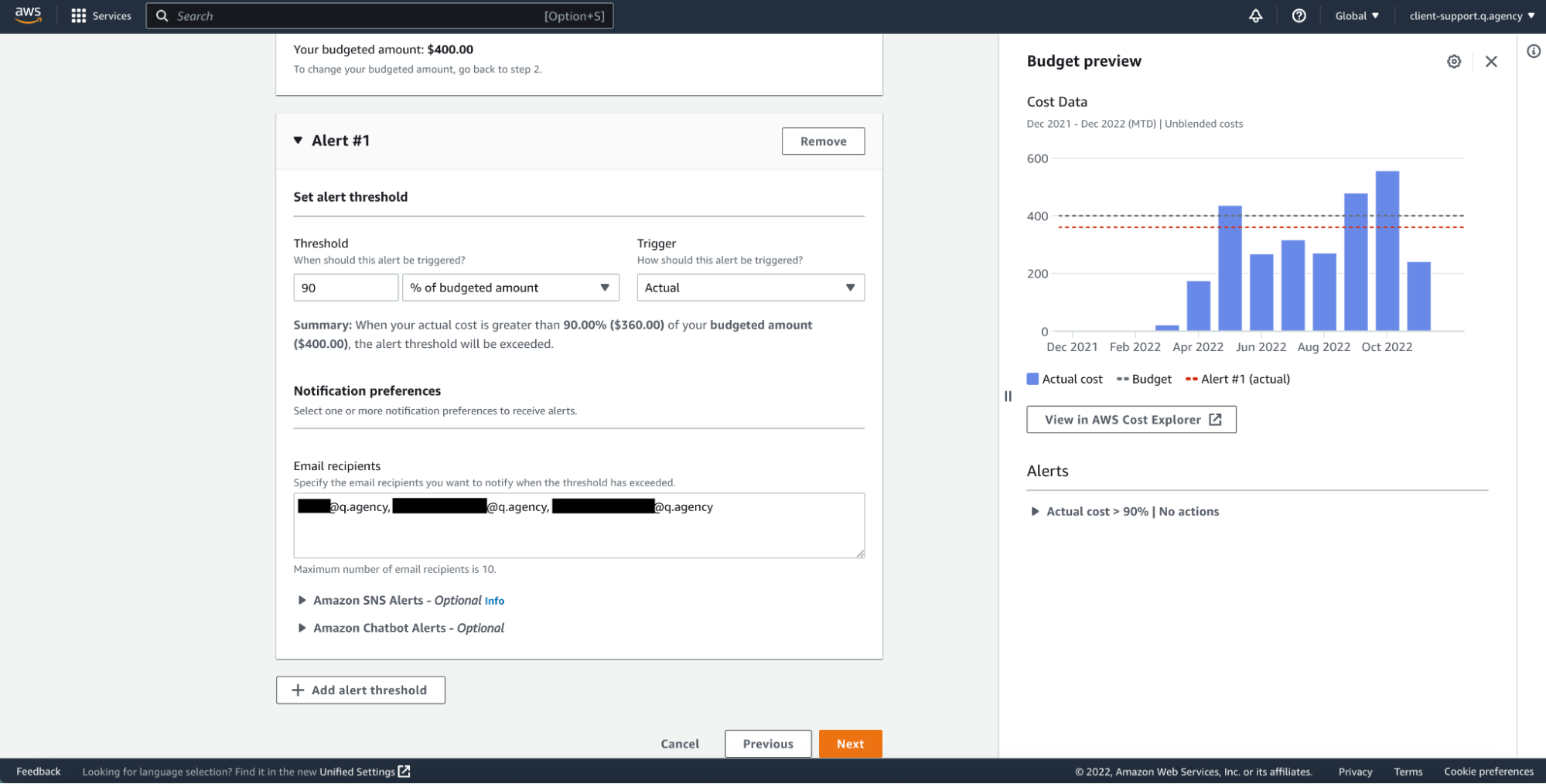Viewport: 1546px width, 784px height.
Task: Open the Services menu
Action: click(x=101, y=16)
